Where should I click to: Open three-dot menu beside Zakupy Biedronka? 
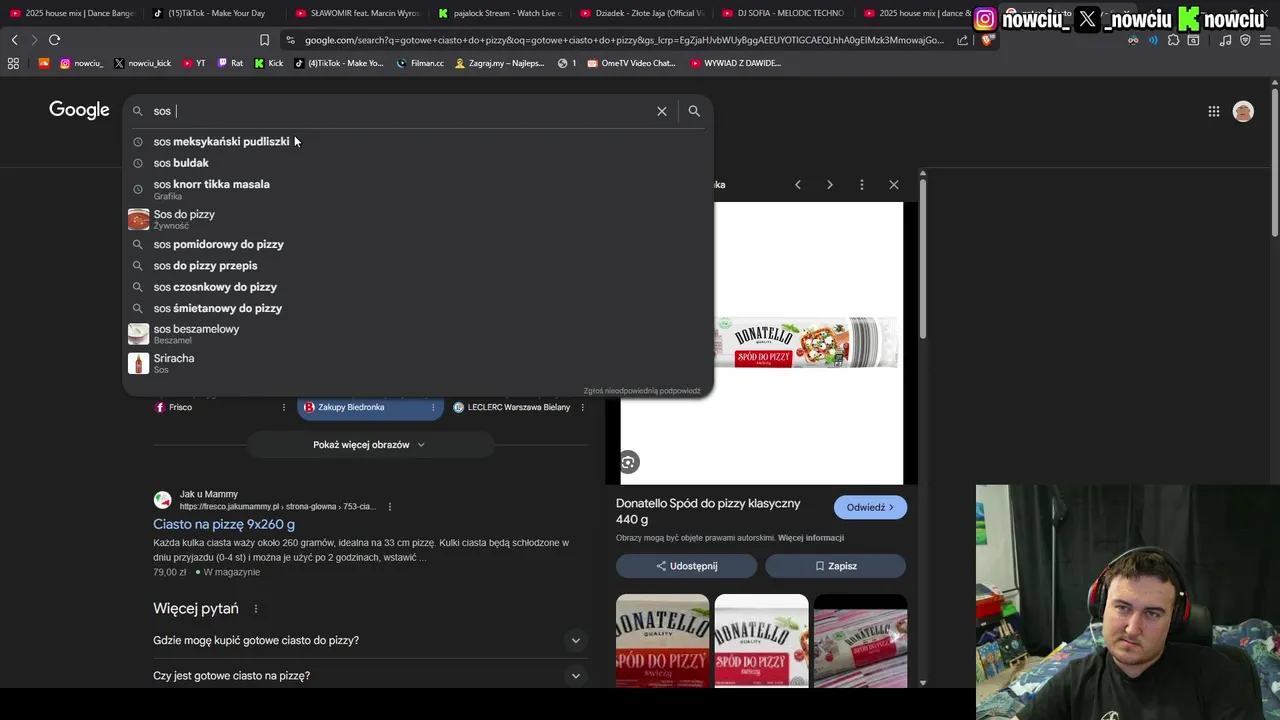click(432, 407)
